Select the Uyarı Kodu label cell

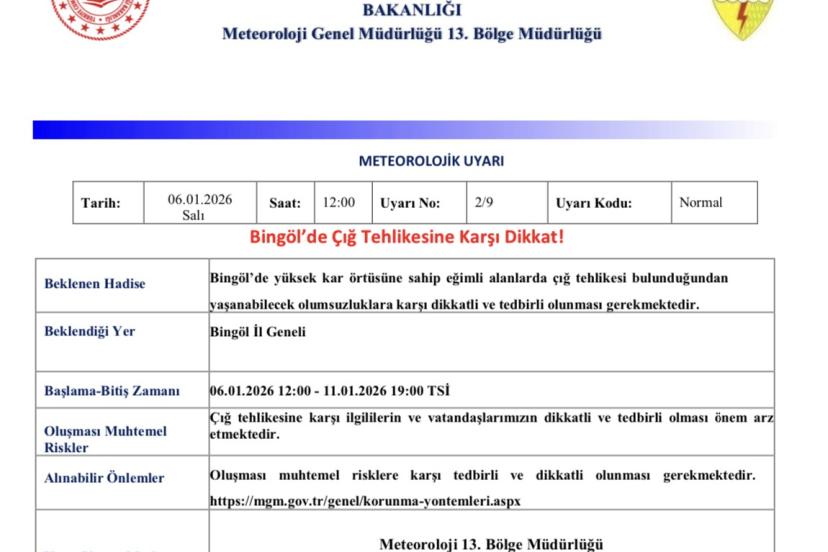pyautogui.click(x=593, y=203)
